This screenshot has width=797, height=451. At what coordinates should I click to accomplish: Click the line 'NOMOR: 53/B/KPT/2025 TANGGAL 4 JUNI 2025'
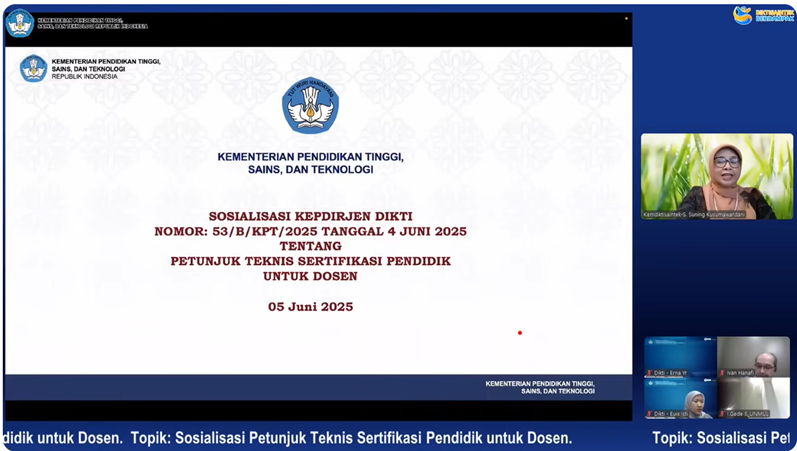tap(311, 231)
